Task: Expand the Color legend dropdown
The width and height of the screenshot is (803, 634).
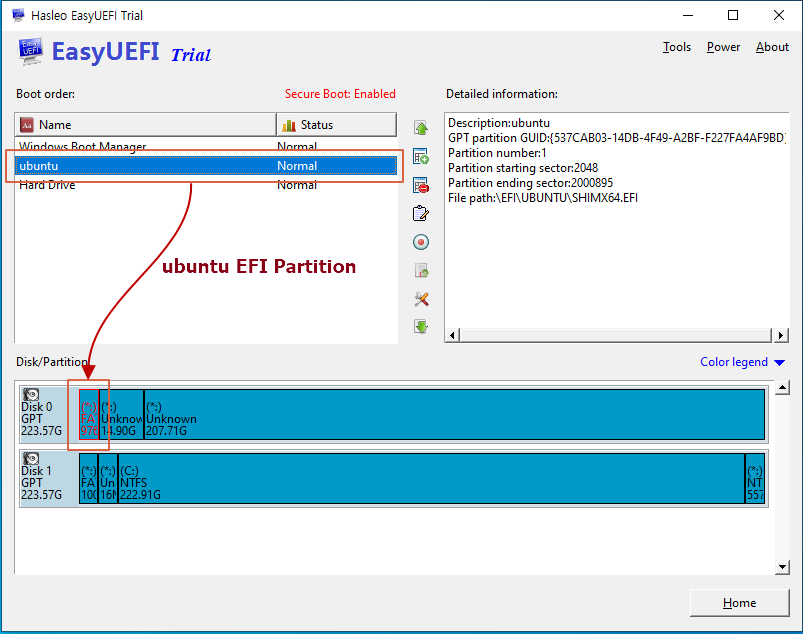Action: [x=742, y=362]
